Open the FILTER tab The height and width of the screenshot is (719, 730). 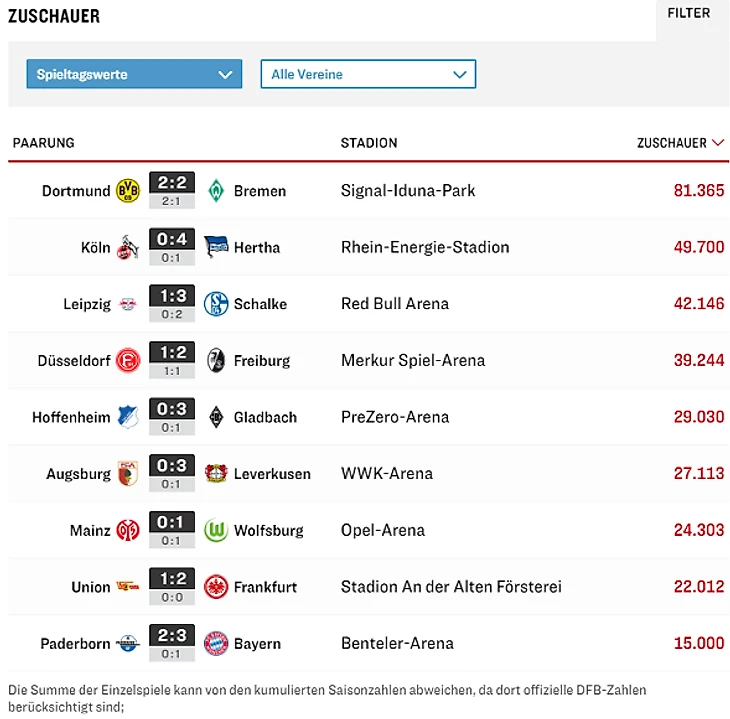pos(689,13)
